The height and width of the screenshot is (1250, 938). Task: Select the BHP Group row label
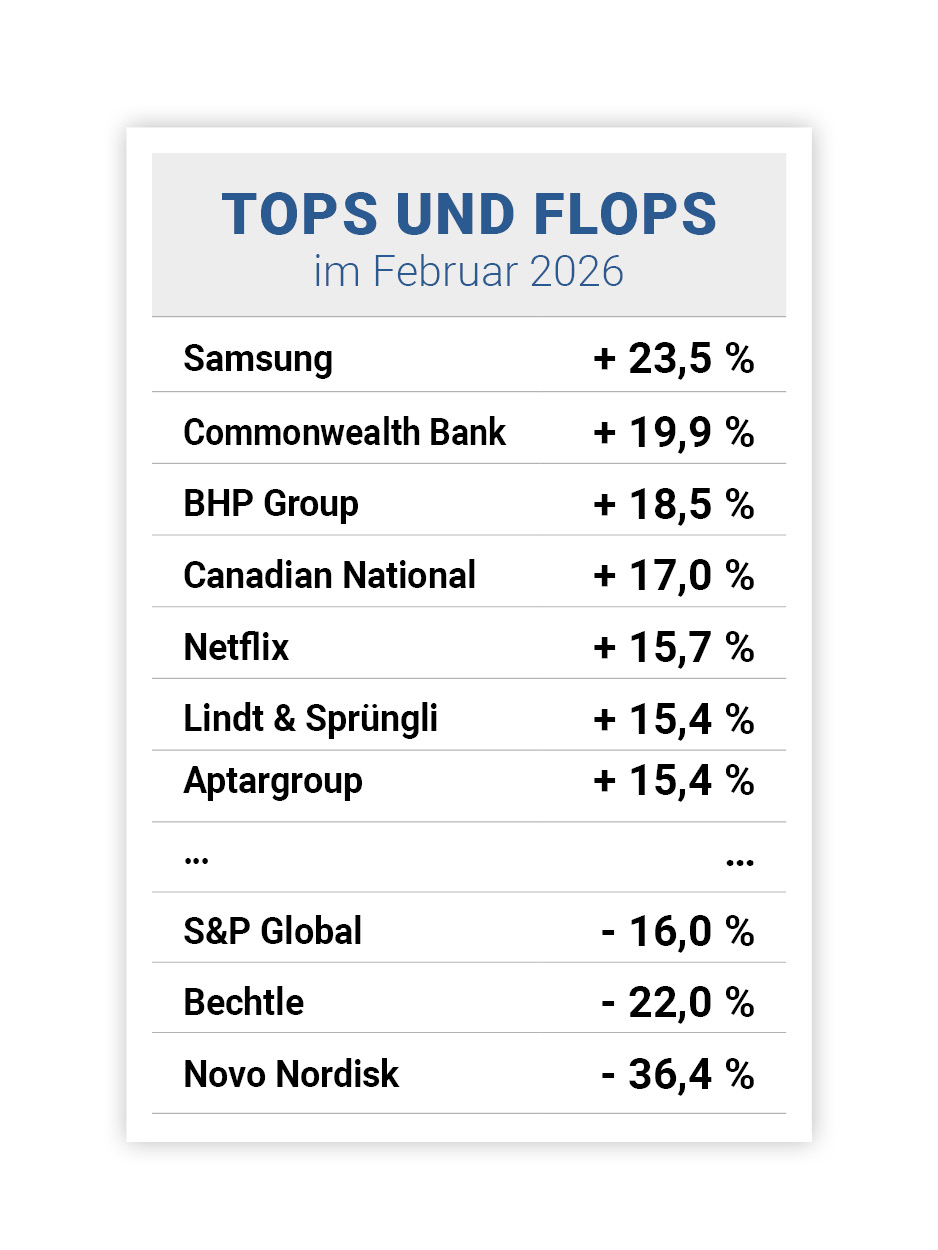(271, 504)
